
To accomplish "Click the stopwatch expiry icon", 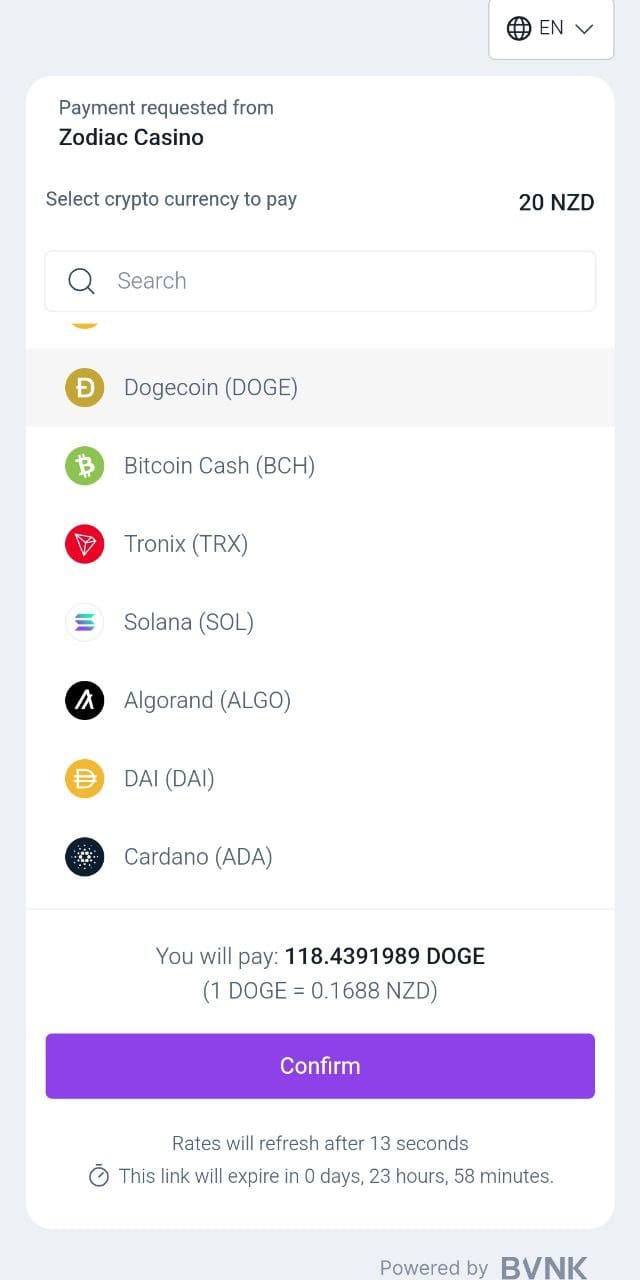I will coord(99,1177).
